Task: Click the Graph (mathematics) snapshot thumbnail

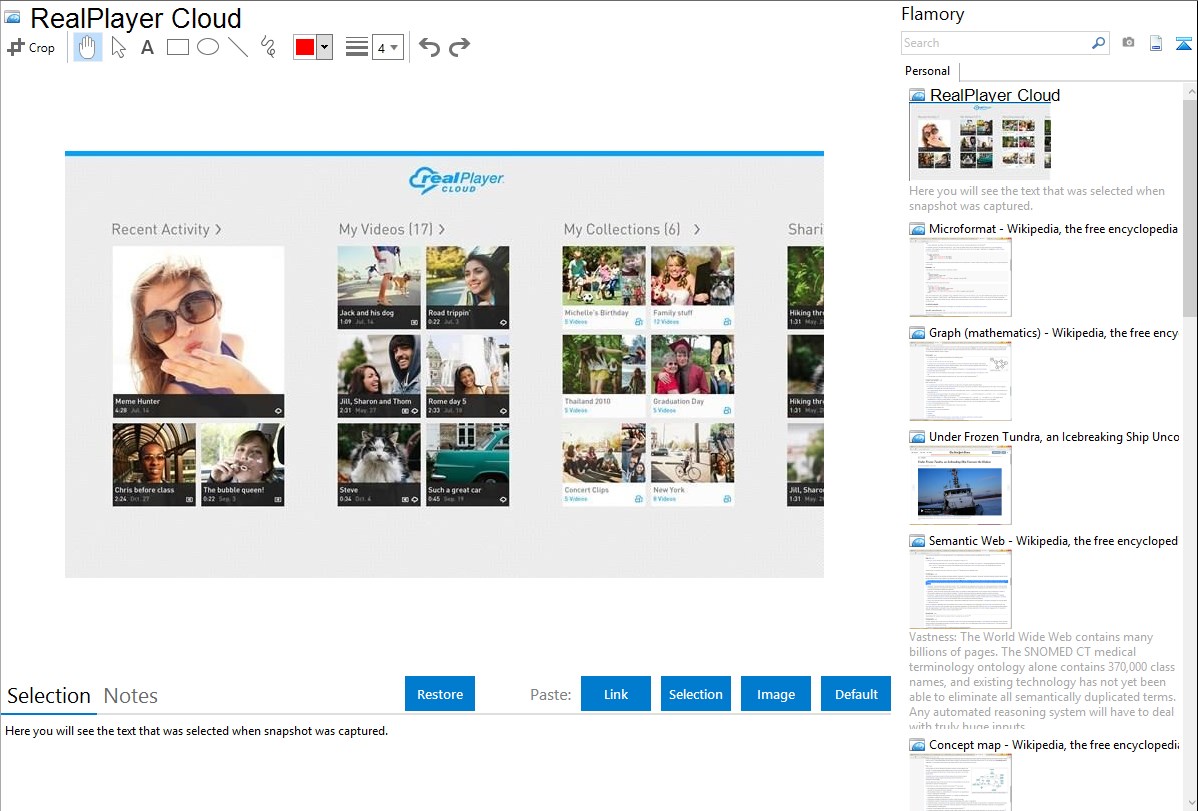Action: (x=960, y=381)
